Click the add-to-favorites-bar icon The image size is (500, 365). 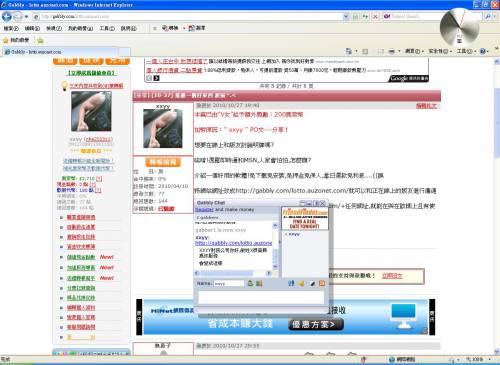coord(40,41)
